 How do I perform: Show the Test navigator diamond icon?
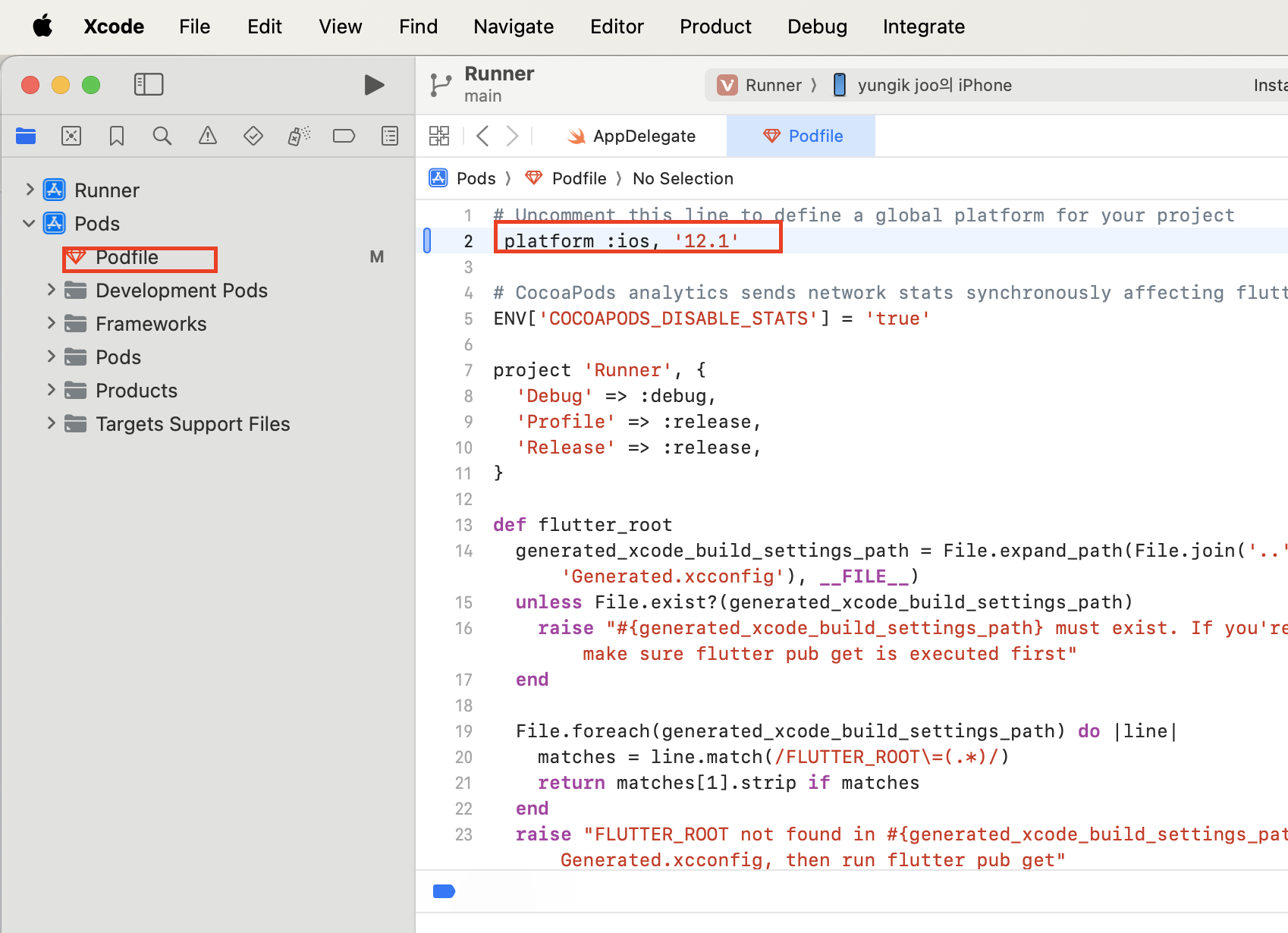coord(253,136)
